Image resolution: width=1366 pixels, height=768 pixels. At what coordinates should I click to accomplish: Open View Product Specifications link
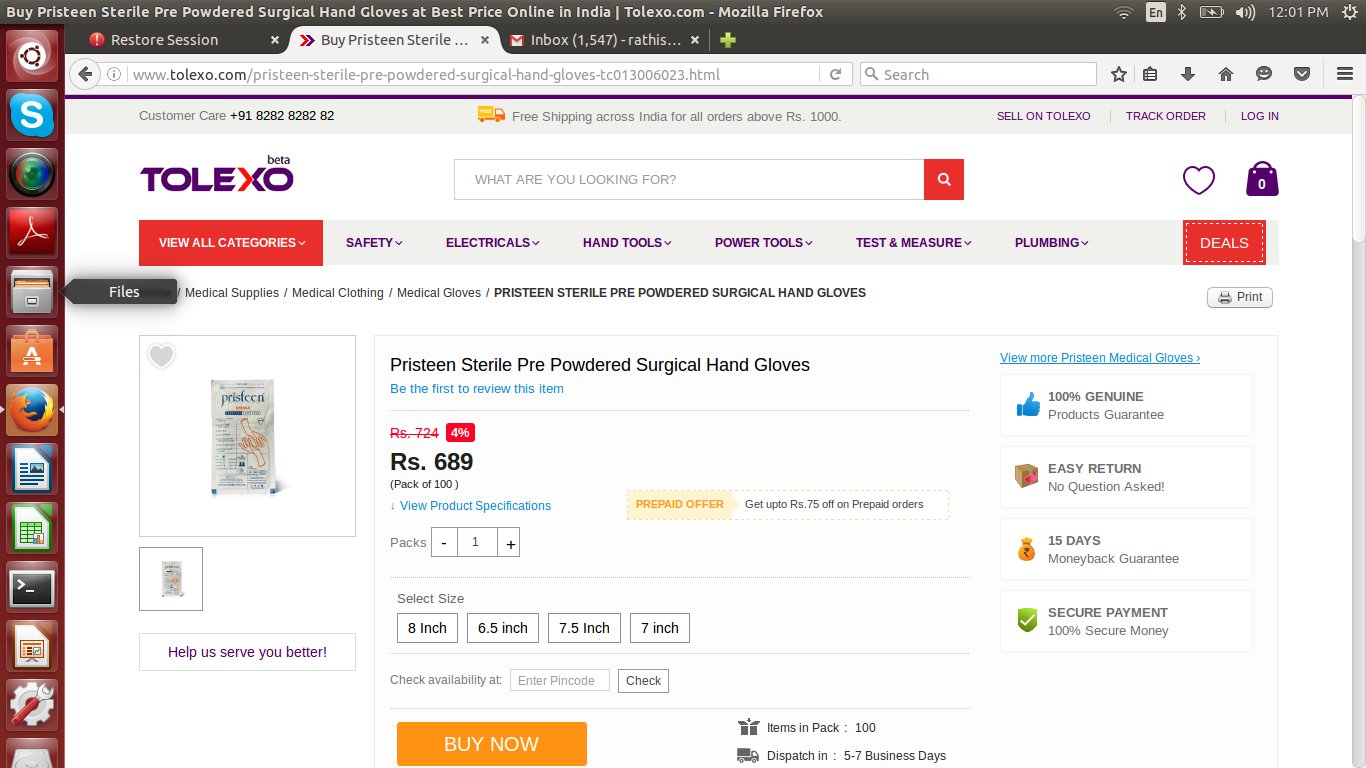coord(475,506)
